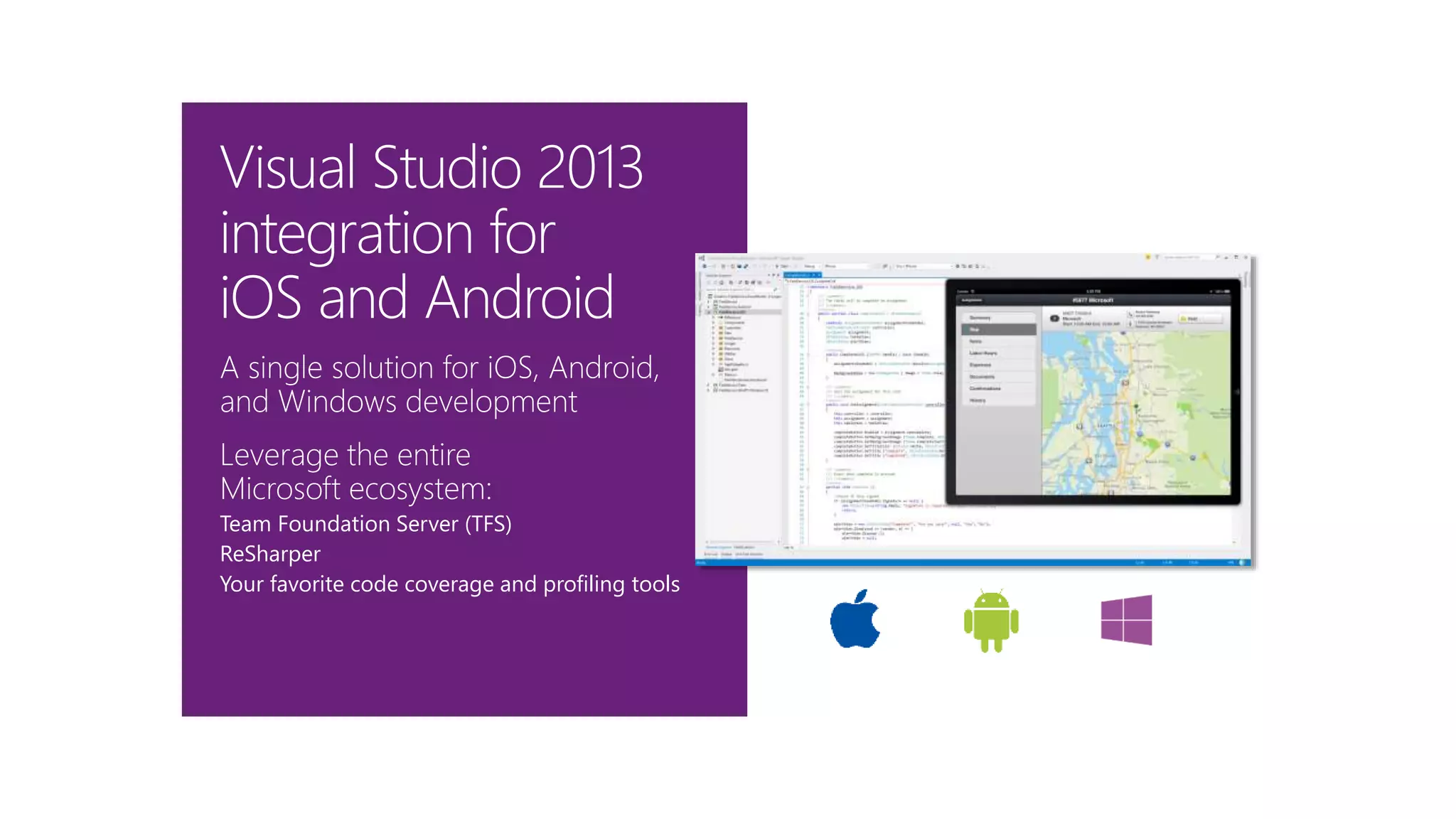The image size is (1456, 819).
Task: Select History in the iPad sidebar
Action: 998,400
